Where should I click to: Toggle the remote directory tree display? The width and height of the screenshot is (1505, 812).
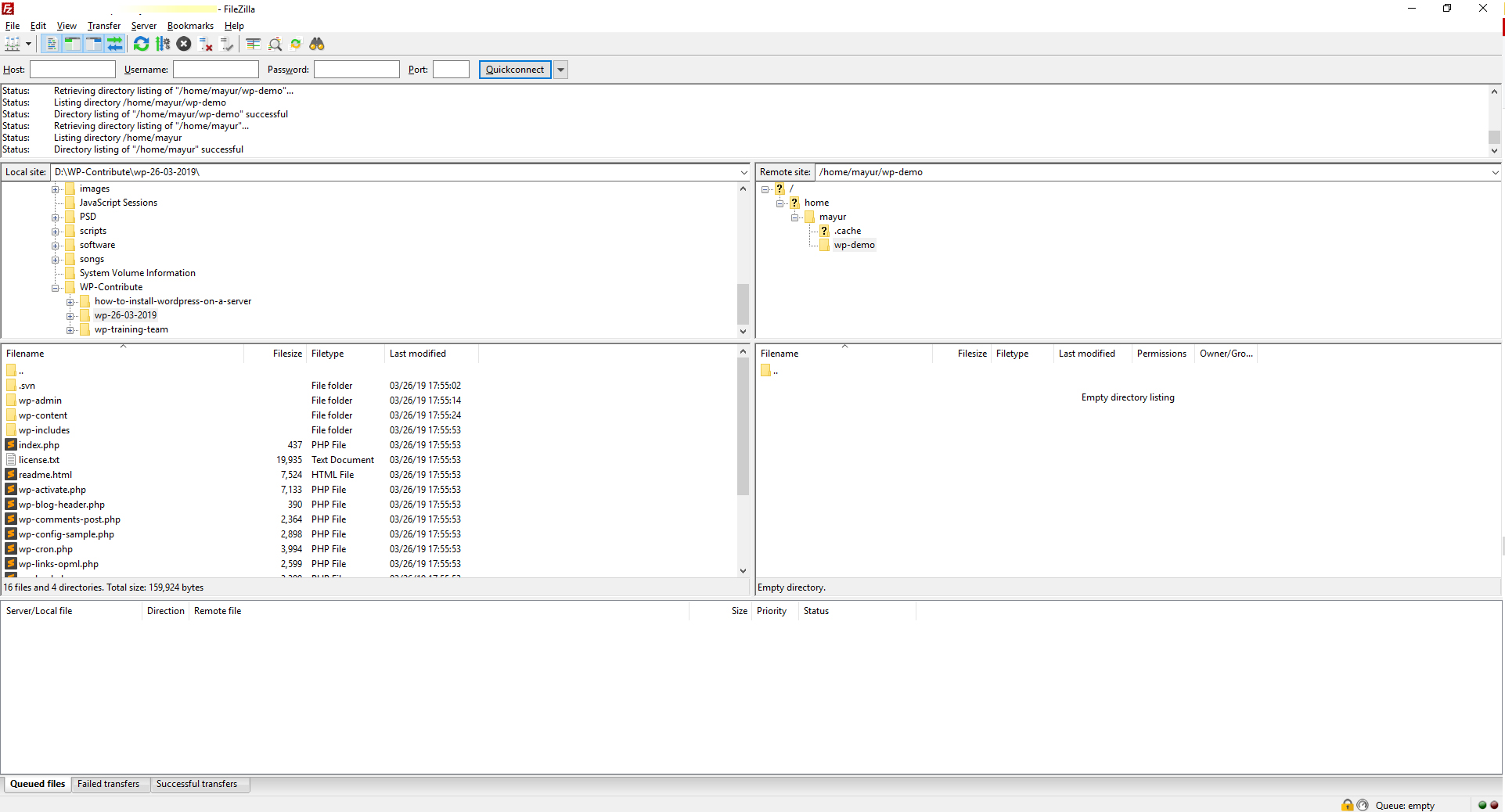[93, 44]
